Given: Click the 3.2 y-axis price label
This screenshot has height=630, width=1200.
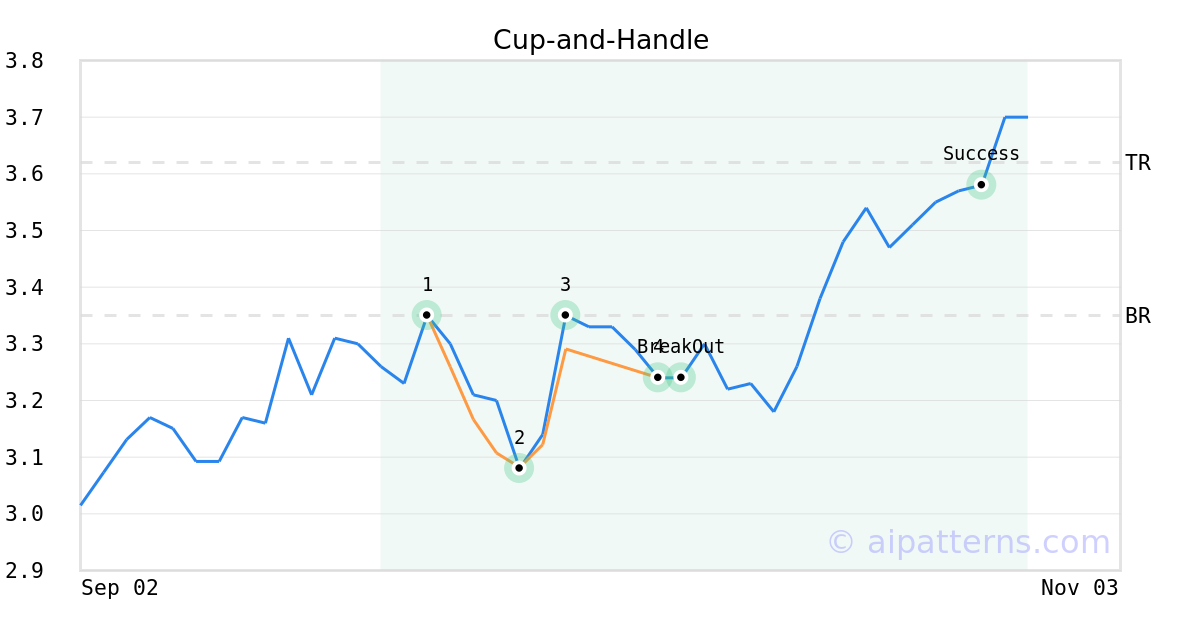Looking at the screenshot, I should pyautogui.click(x=24, y=401).
